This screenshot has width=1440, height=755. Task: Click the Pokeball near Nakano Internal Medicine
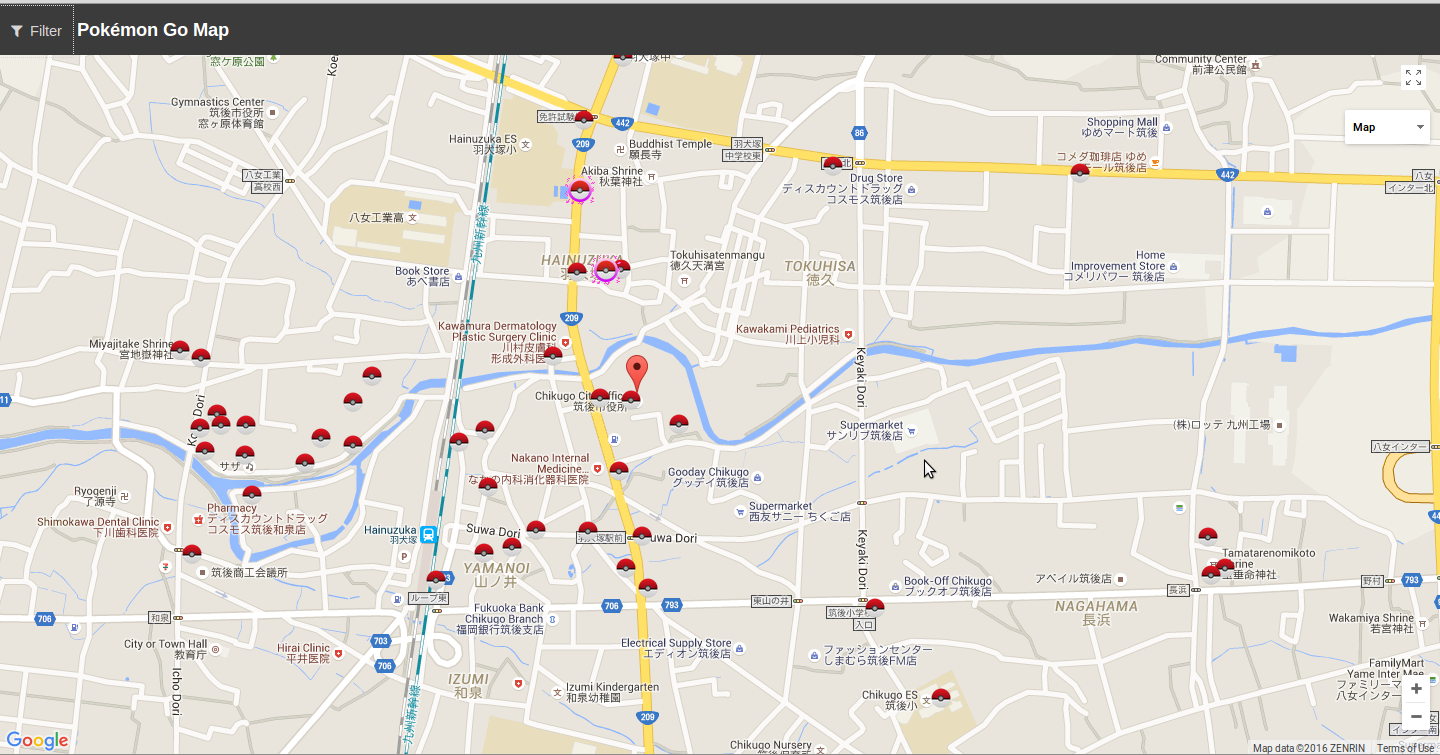tap(619, 469)
